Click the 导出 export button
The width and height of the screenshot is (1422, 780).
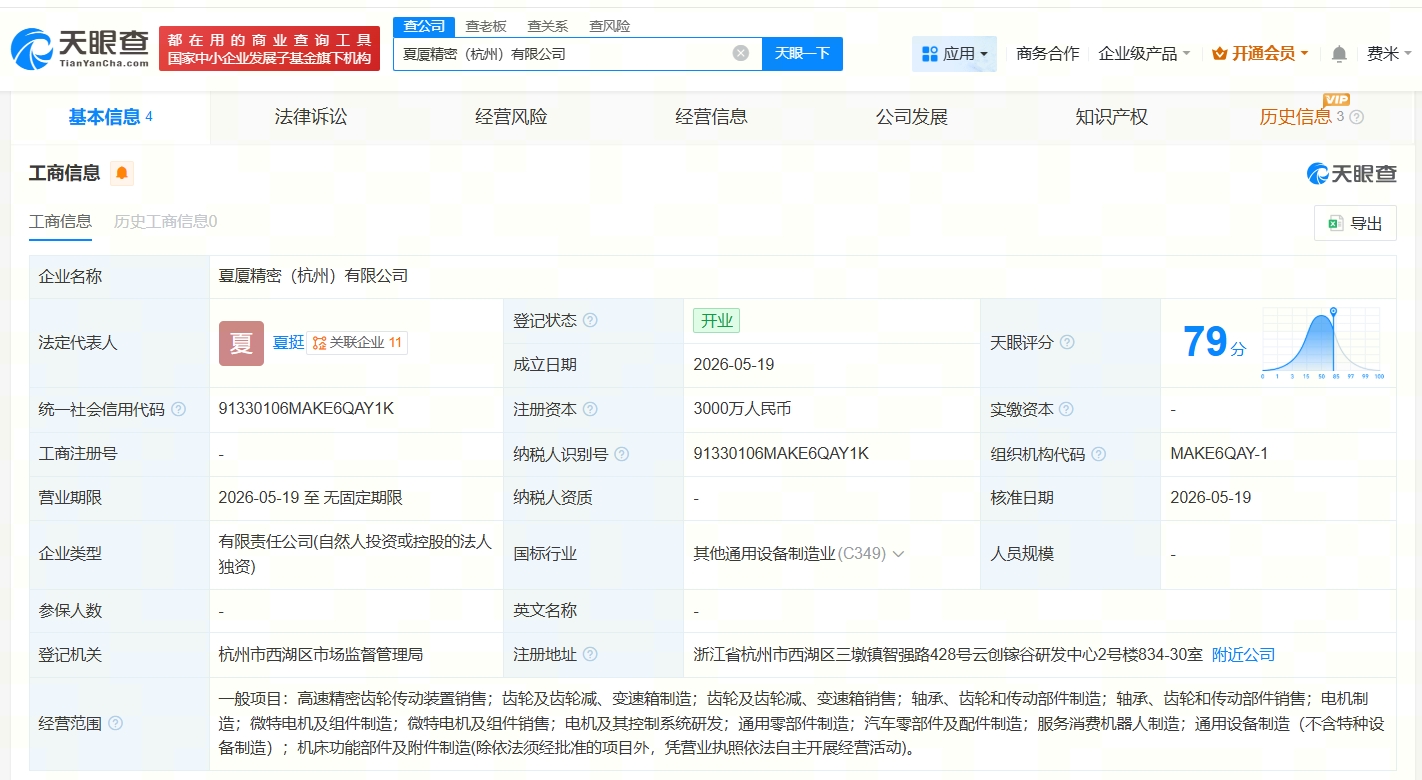coord(1355,224)
